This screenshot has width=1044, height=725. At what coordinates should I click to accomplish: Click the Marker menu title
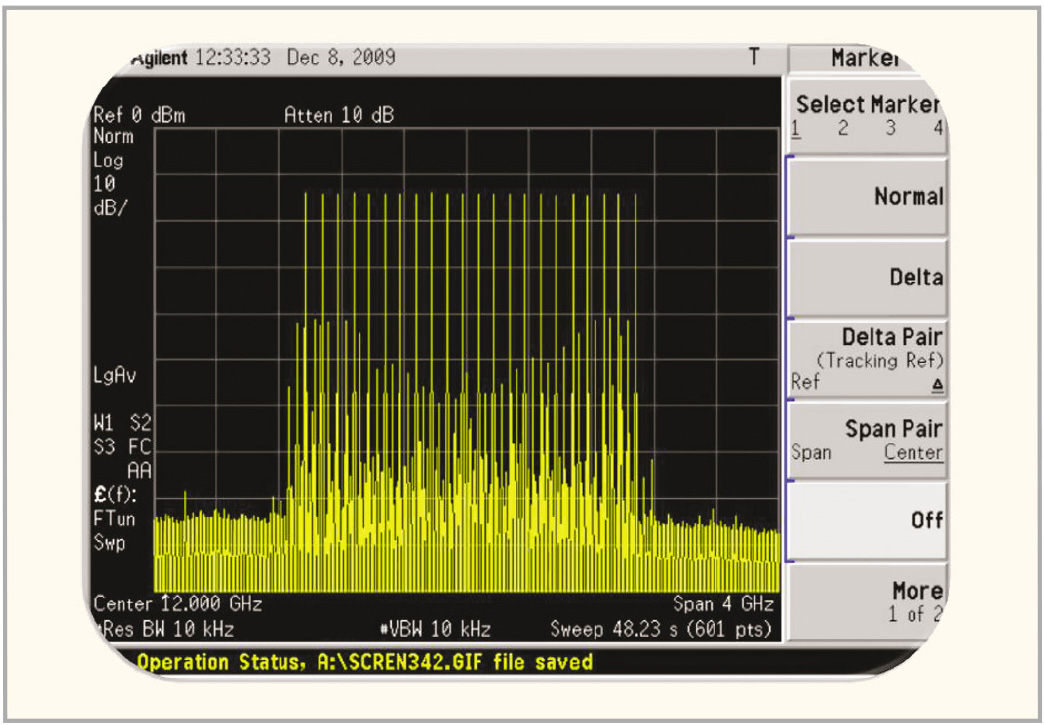point(864,58)
